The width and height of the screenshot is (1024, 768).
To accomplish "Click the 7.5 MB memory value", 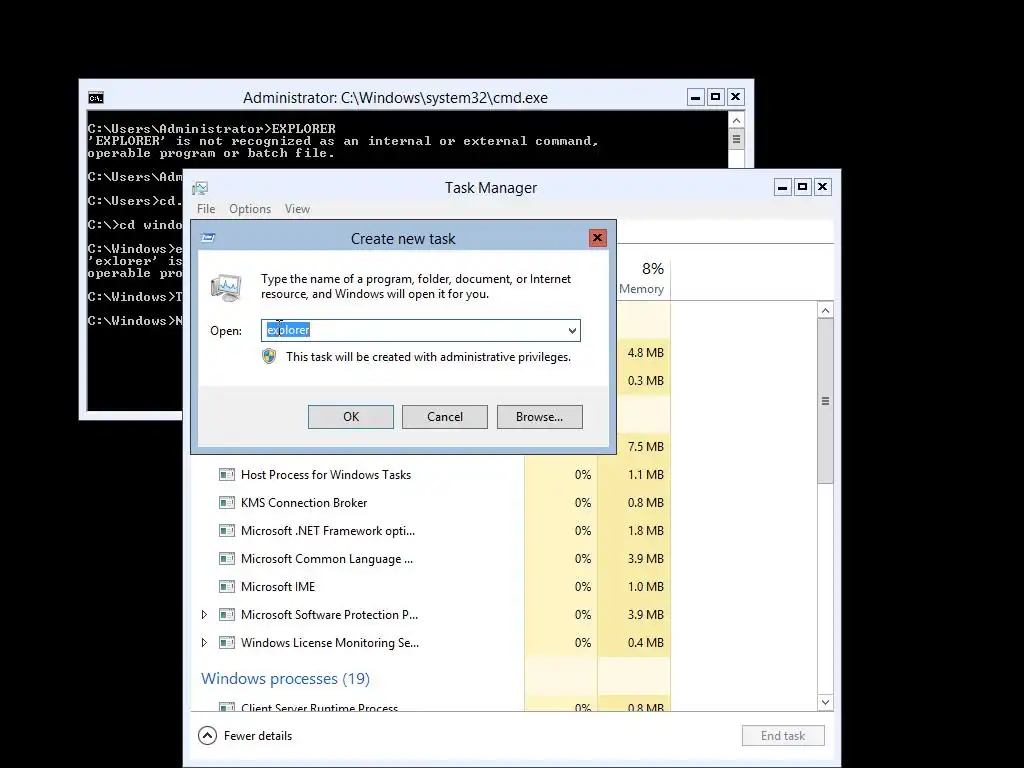I will pos(645,447).
